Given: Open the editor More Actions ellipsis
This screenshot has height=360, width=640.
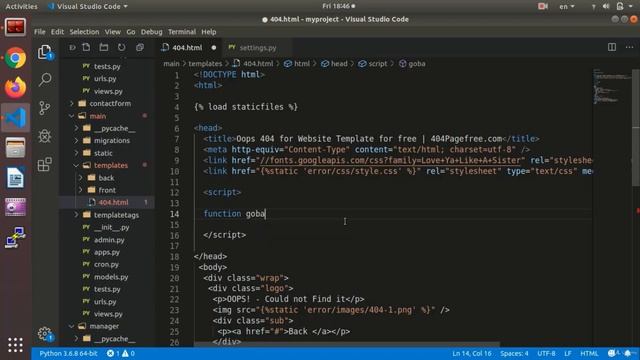Looking at the screenshot, I should [629, 47].
